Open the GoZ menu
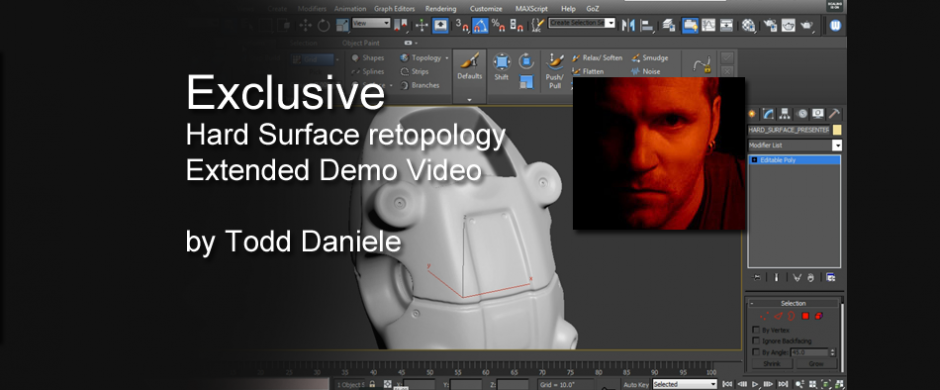Image resolution: width=940 pixels, height=390 pixels. point(592,9)
